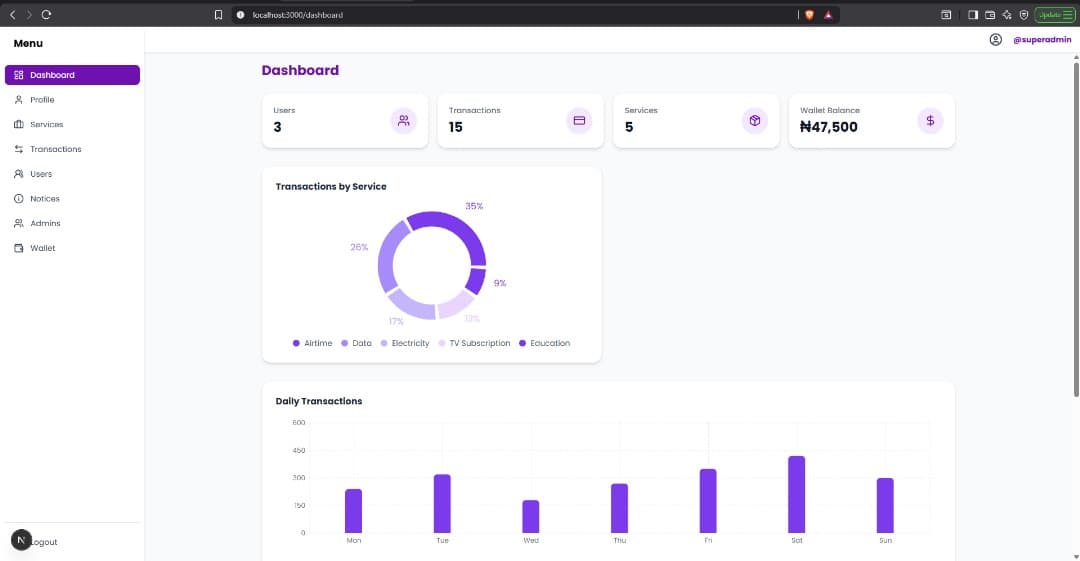Toggle the TV Subscription legend entry

474,343
